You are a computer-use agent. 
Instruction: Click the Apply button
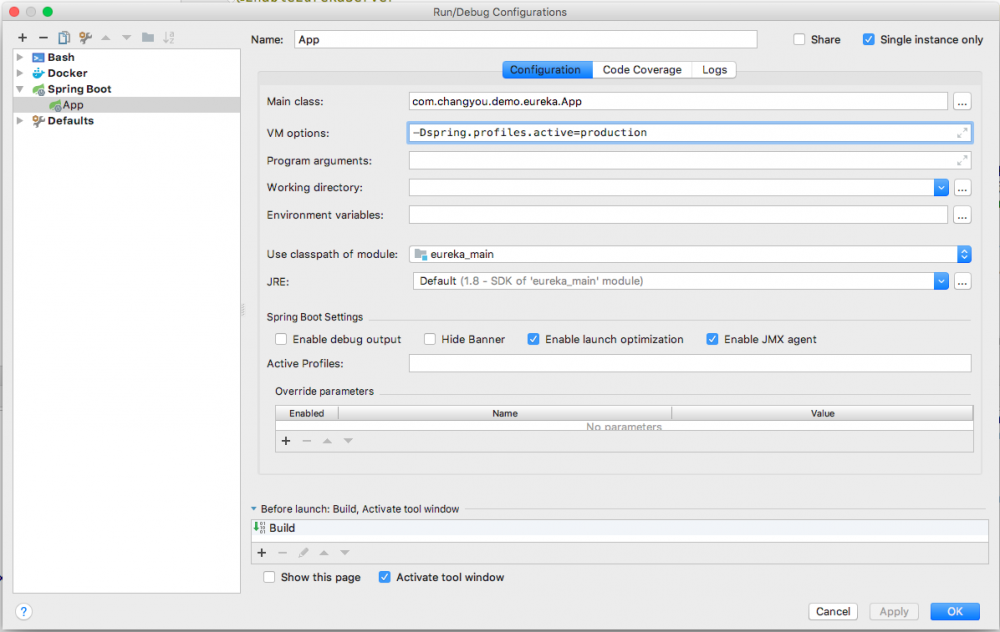click(x=894, y=612)
